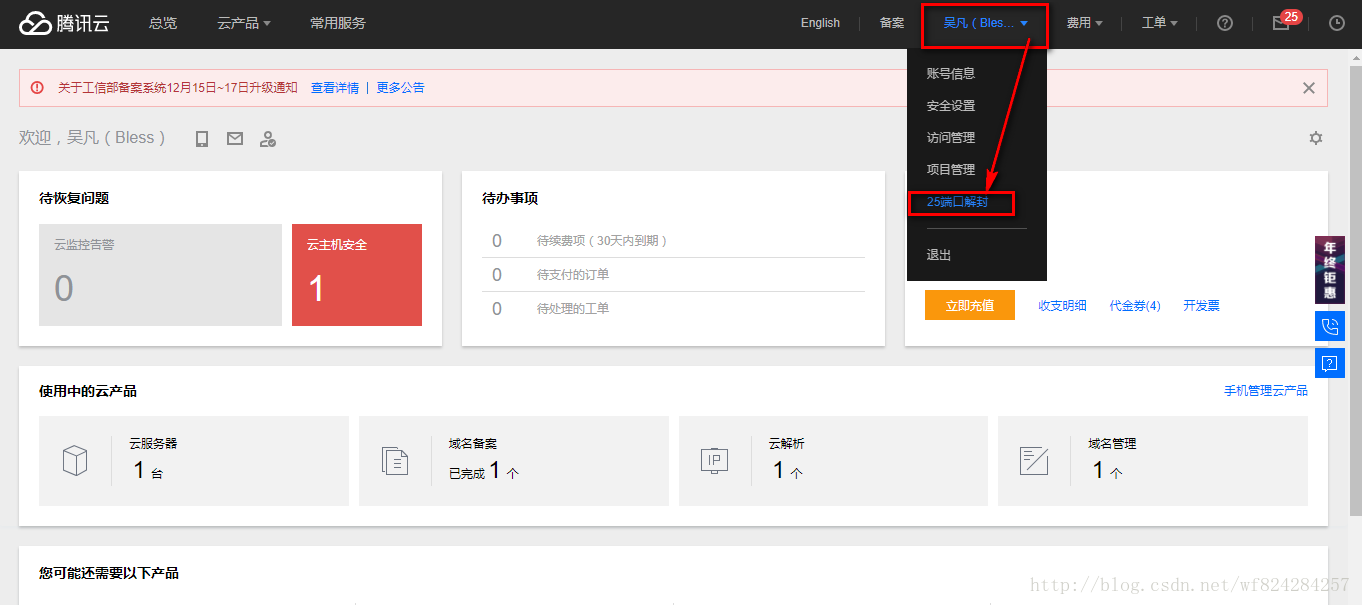1362x605 pixels.
Task: Open dashboard settings gear icon
Action: click(1316, 138)
